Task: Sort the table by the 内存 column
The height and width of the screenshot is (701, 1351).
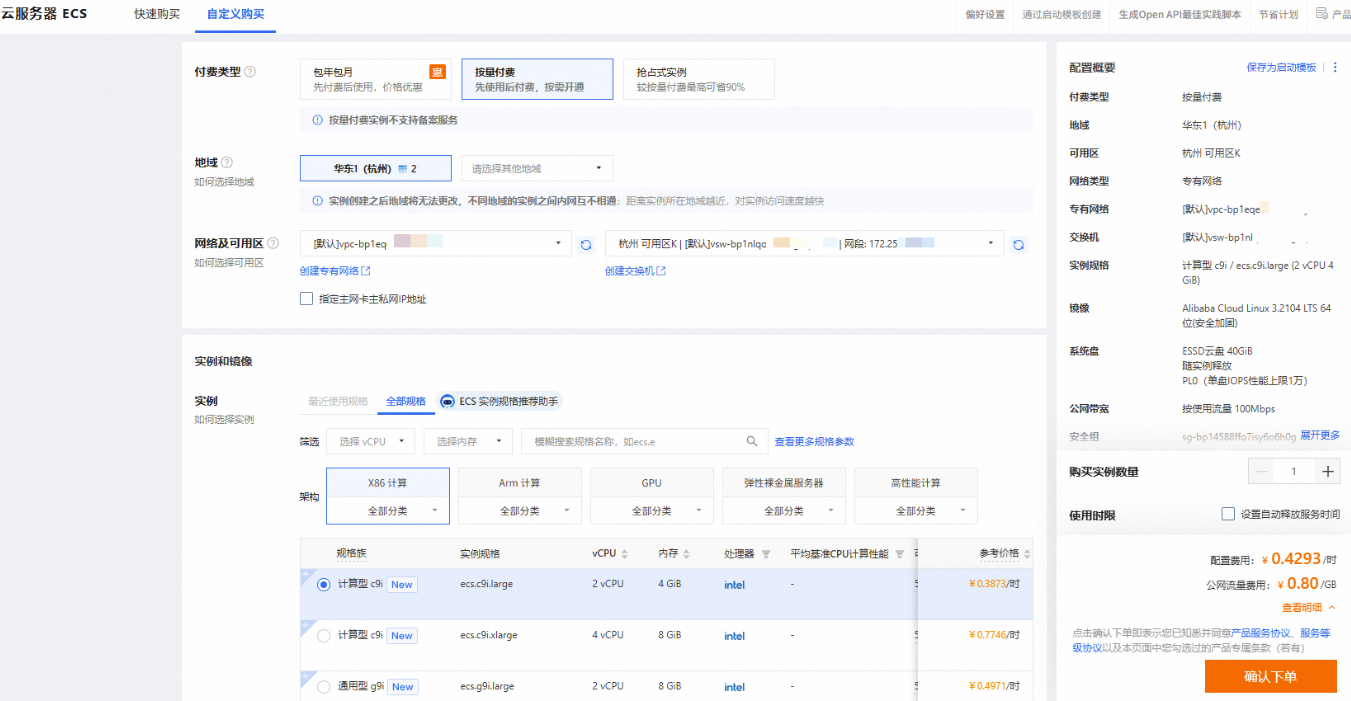Action: click(x=687, y=554)
